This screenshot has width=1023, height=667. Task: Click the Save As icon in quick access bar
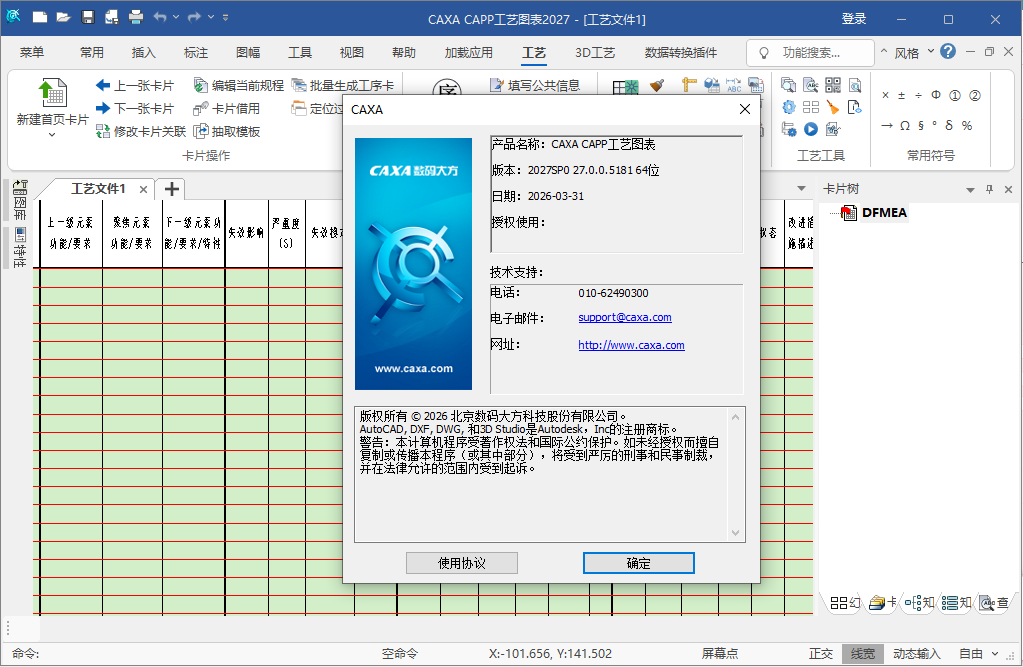click(112, 17)
